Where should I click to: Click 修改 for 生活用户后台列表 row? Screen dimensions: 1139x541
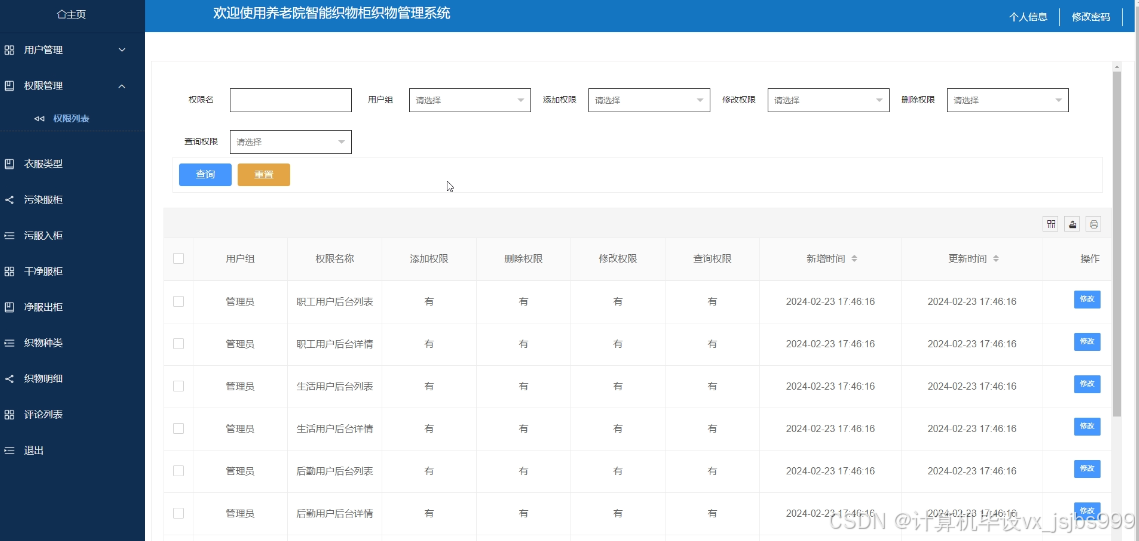[x=1087, y=384]
